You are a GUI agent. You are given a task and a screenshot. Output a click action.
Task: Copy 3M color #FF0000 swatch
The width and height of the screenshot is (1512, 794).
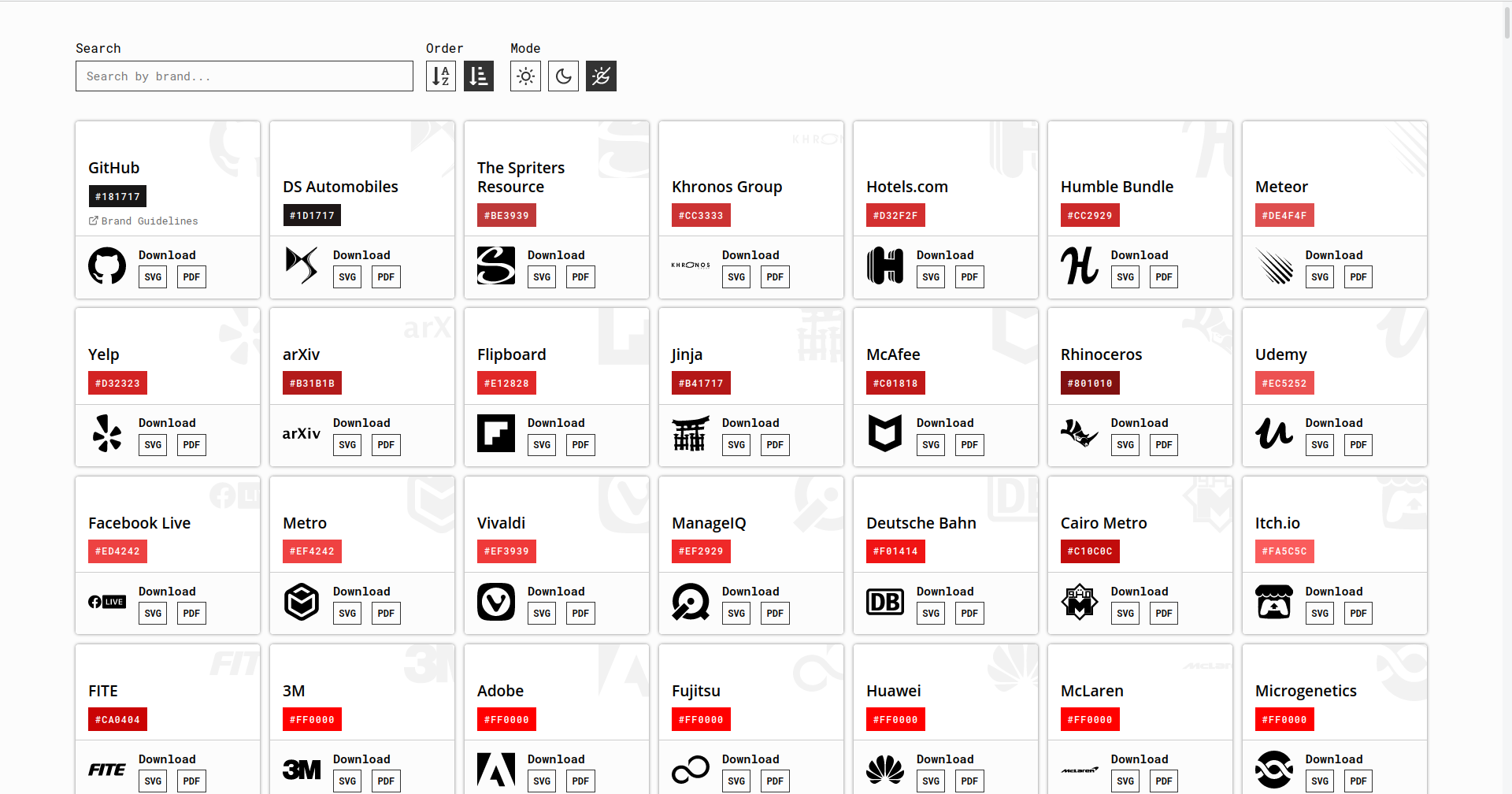coord(312,720)
